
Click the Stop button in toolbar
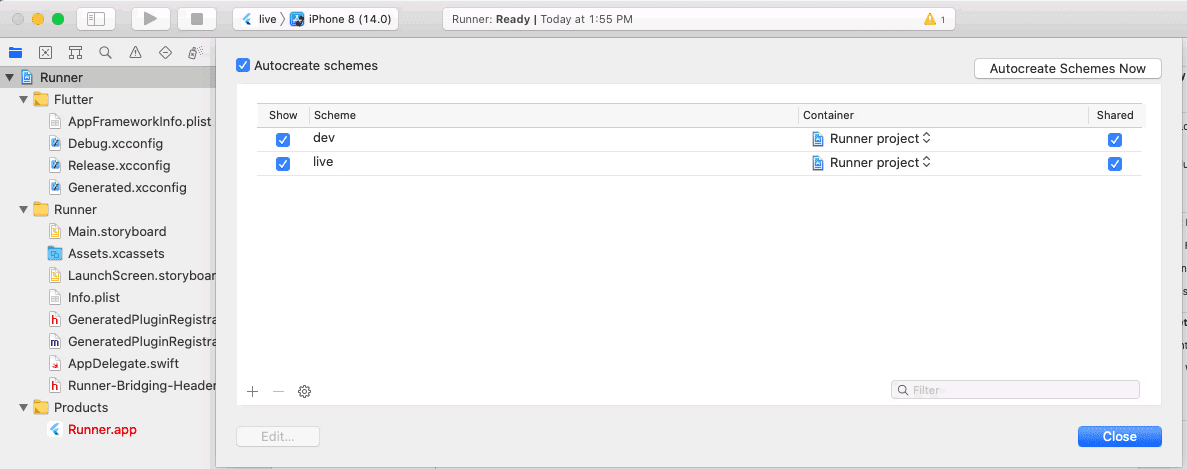point(197,19)
